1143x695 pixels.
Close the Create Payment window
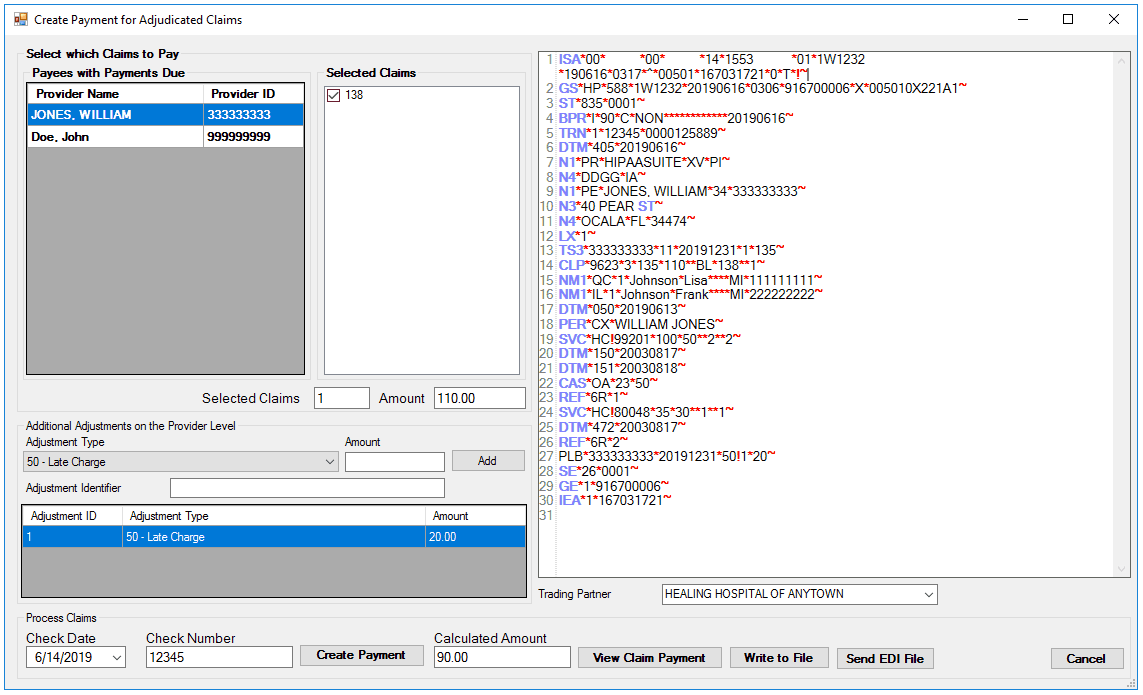click(x=1114, y=19)
